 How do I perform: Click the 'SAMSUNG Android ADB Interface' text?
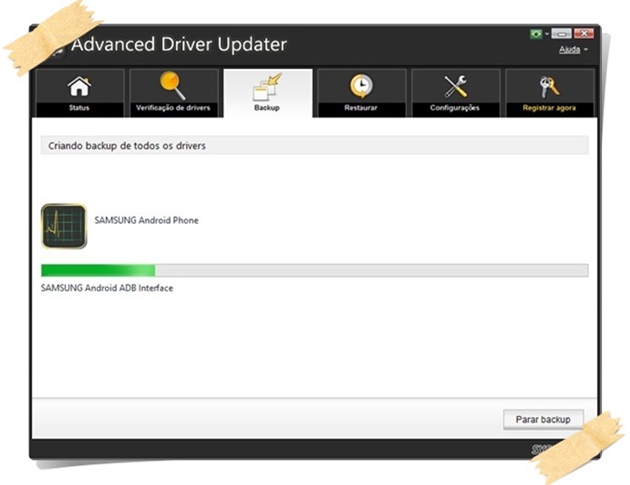pyautogui.click(x=107, y=288)
